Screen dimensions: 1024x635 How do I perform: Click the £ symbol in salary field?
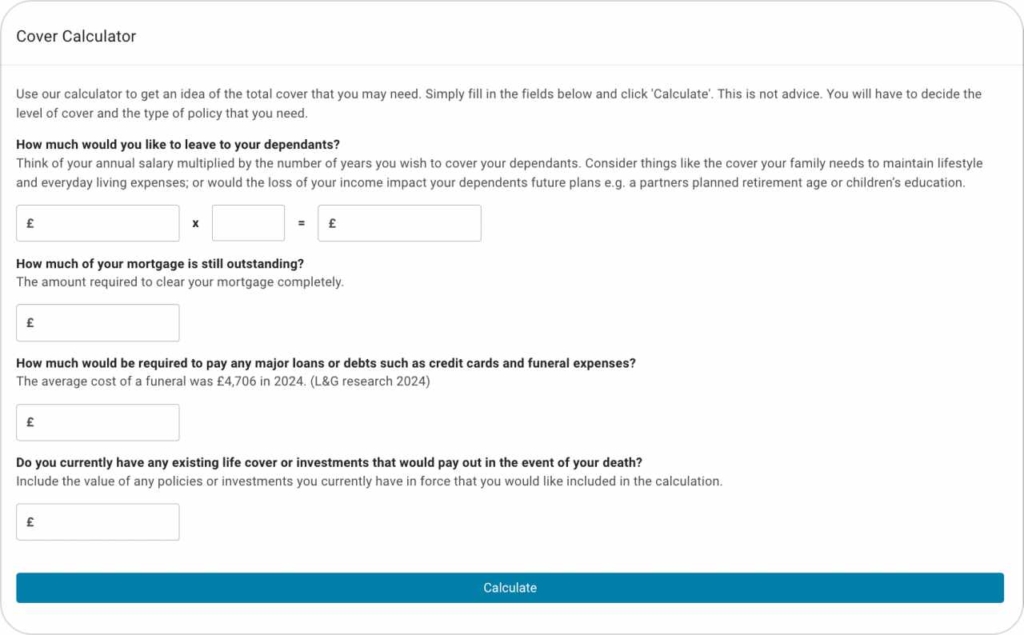pyautogui.click(x=31, y=223)
